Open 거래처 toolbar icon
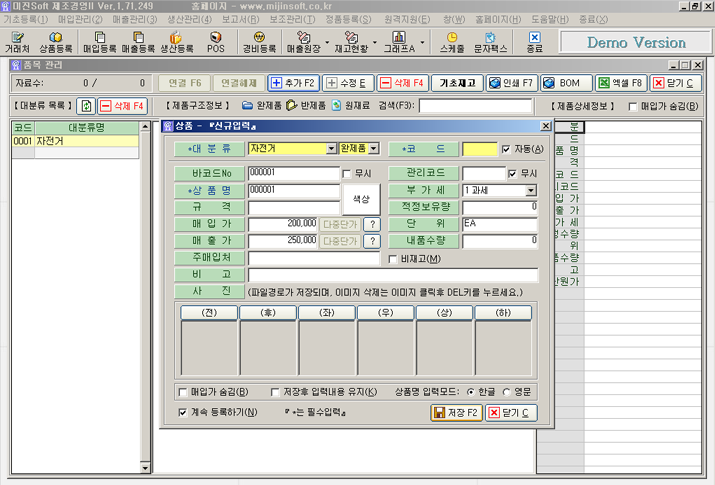 pos(17,42)
